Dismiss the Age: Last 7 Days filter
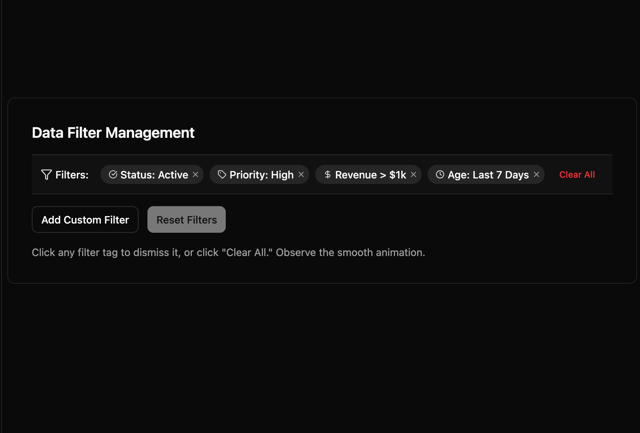Screen dimensions: 640x433 (x=536, y=175)
